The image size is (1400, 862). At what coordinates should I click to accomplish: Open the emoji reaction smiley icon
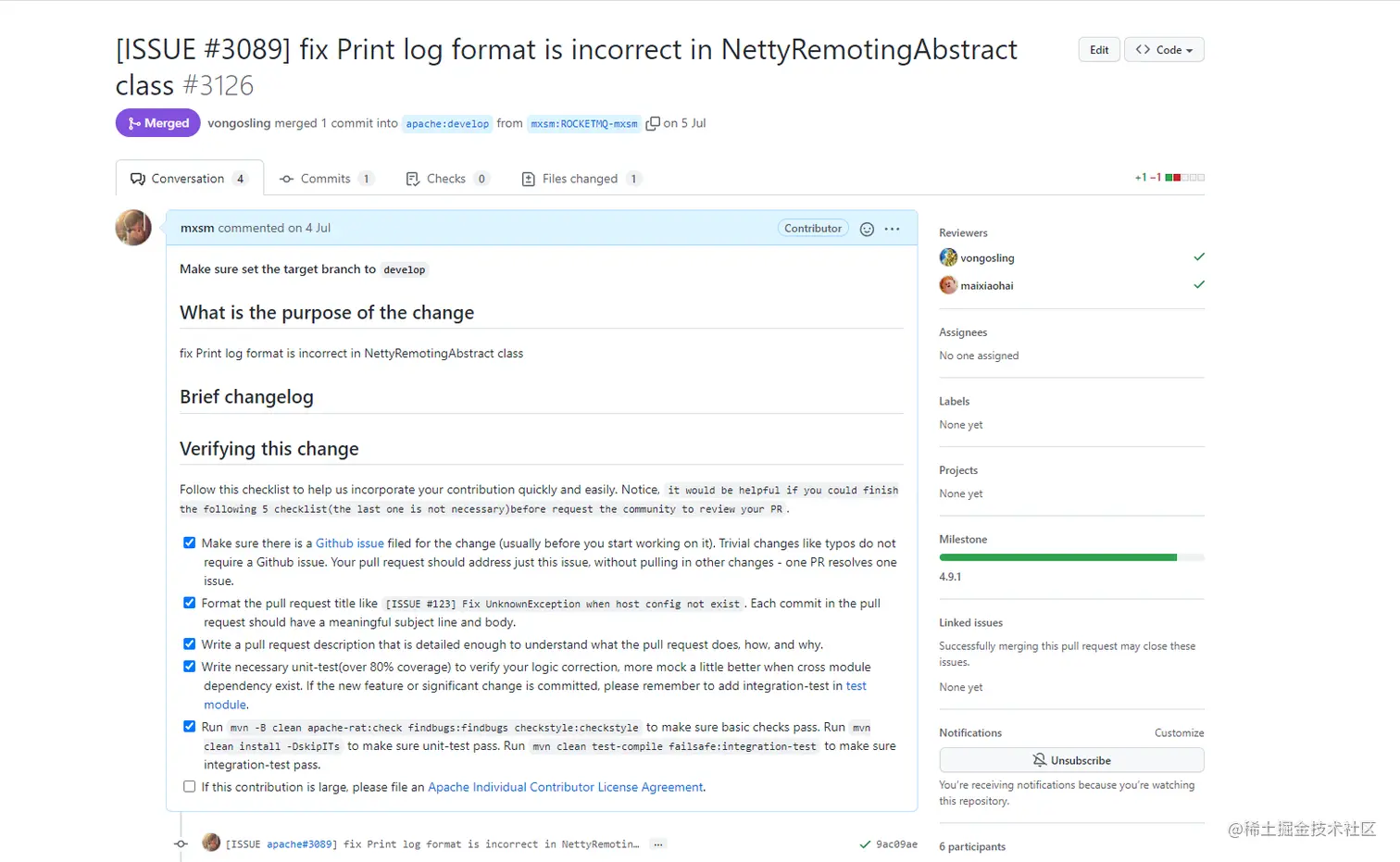point(867,229)
